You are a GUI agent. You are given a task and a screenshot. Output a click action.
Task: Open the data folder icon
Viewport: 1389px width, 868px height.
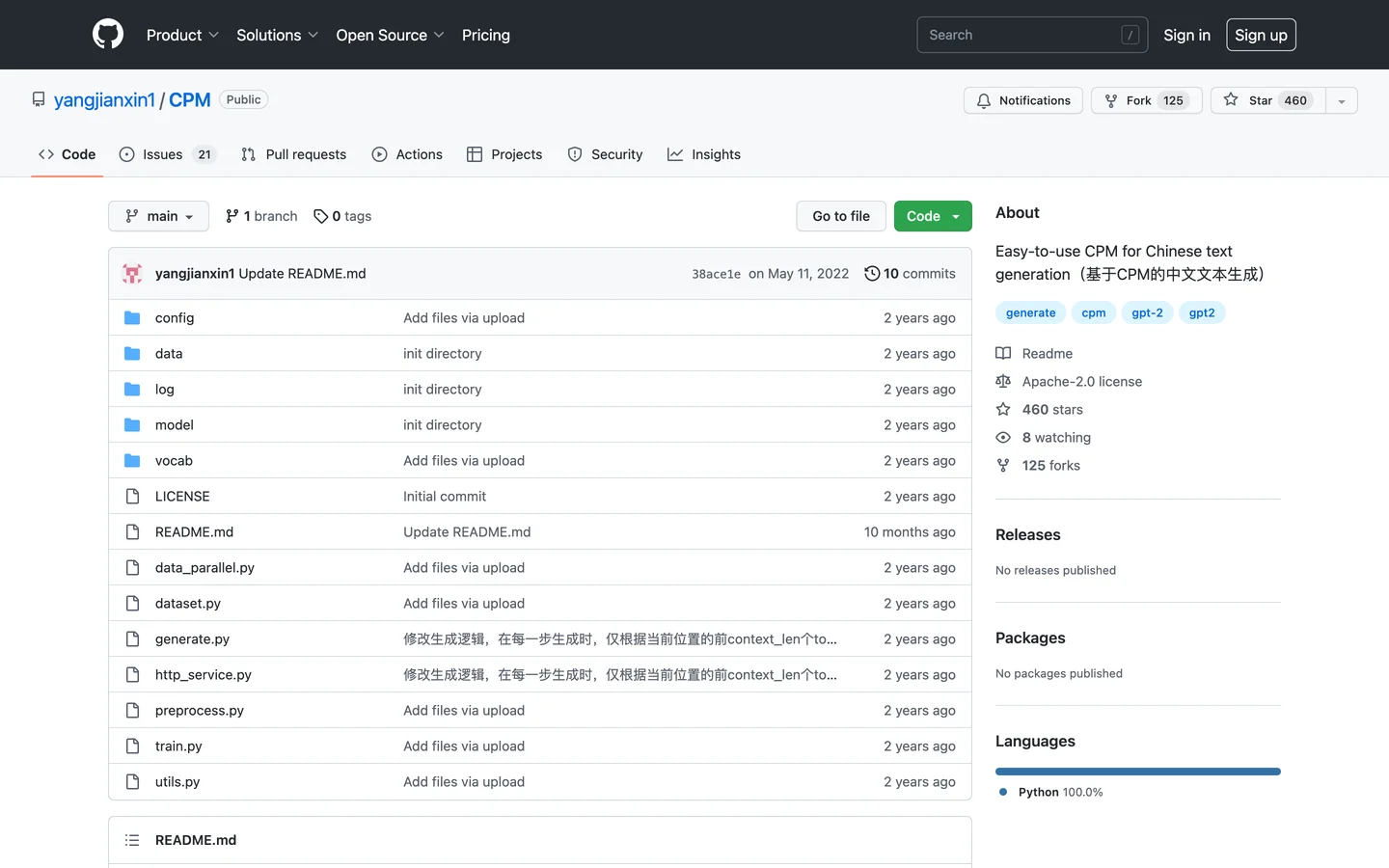point(132,353)
